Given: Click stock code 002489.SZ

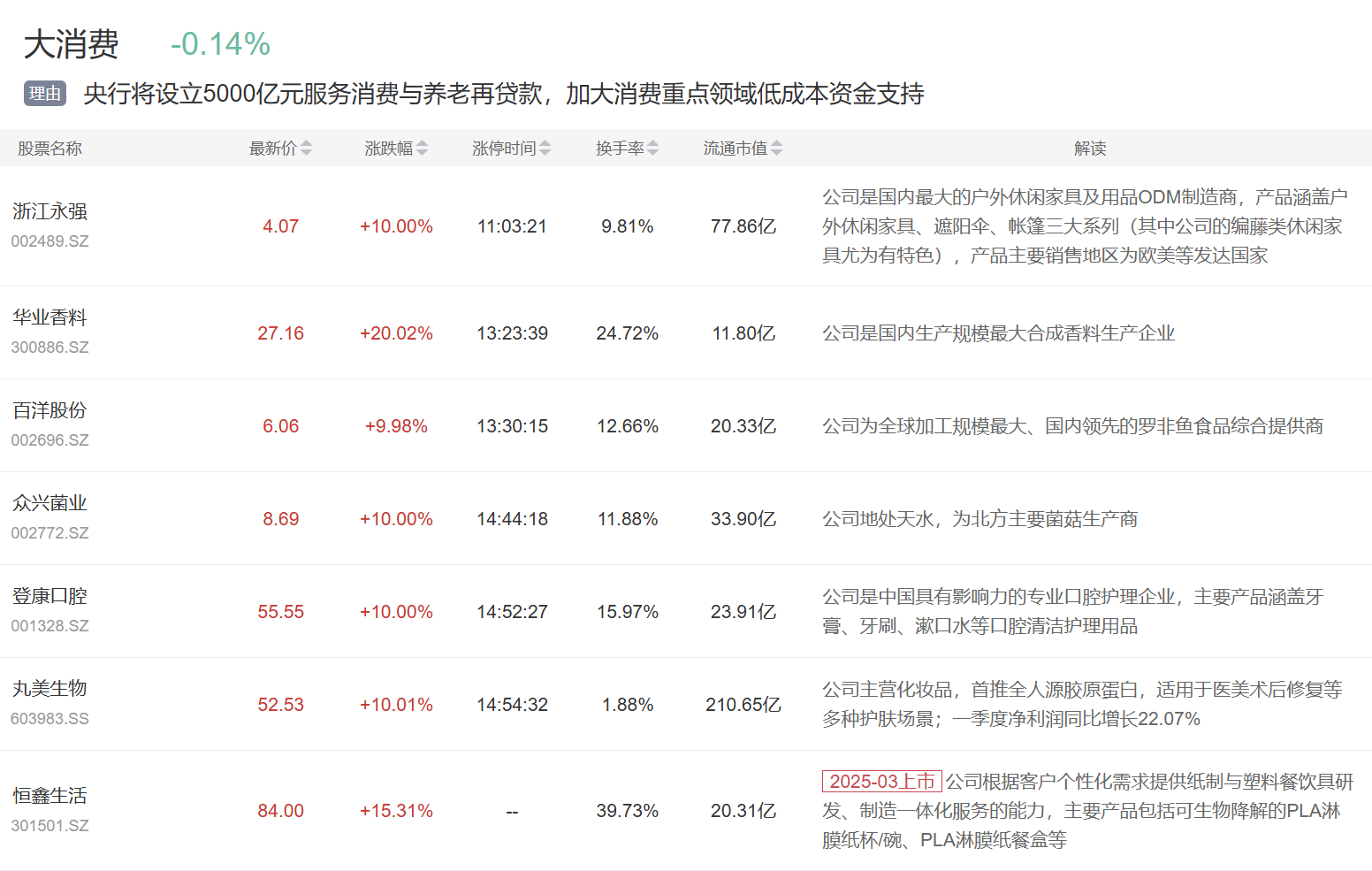Looking at the screenshot, I should pos(50,241).
